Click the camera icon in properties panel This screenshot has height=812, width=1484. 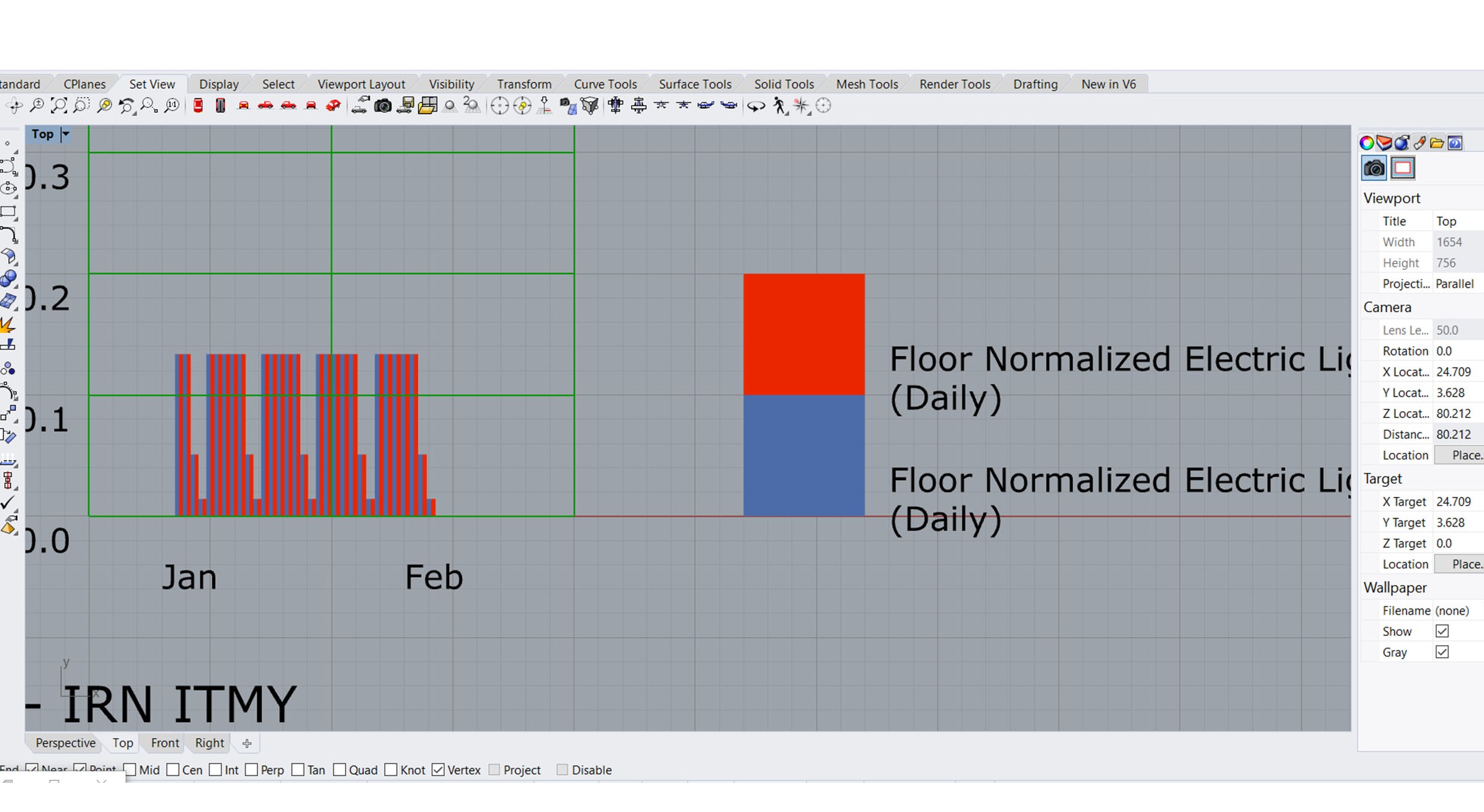[1374, 168]
